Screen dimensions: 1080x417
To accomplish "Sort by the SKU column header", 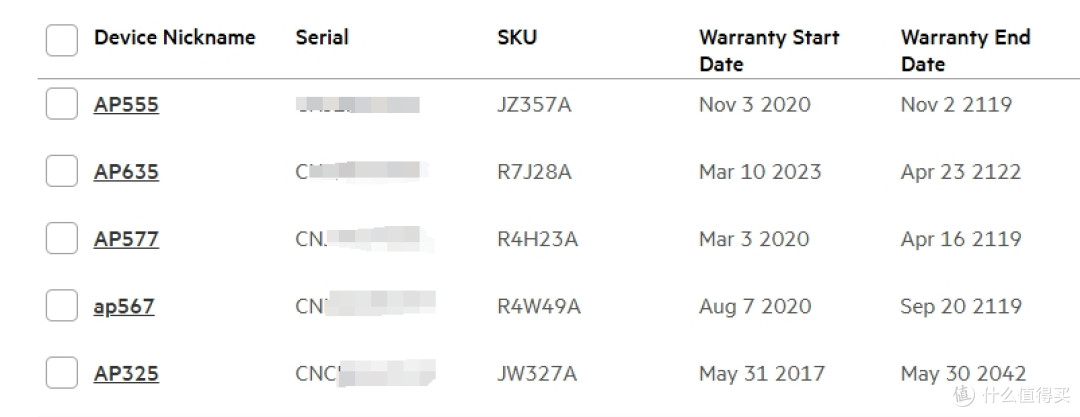I will point(517,37).
